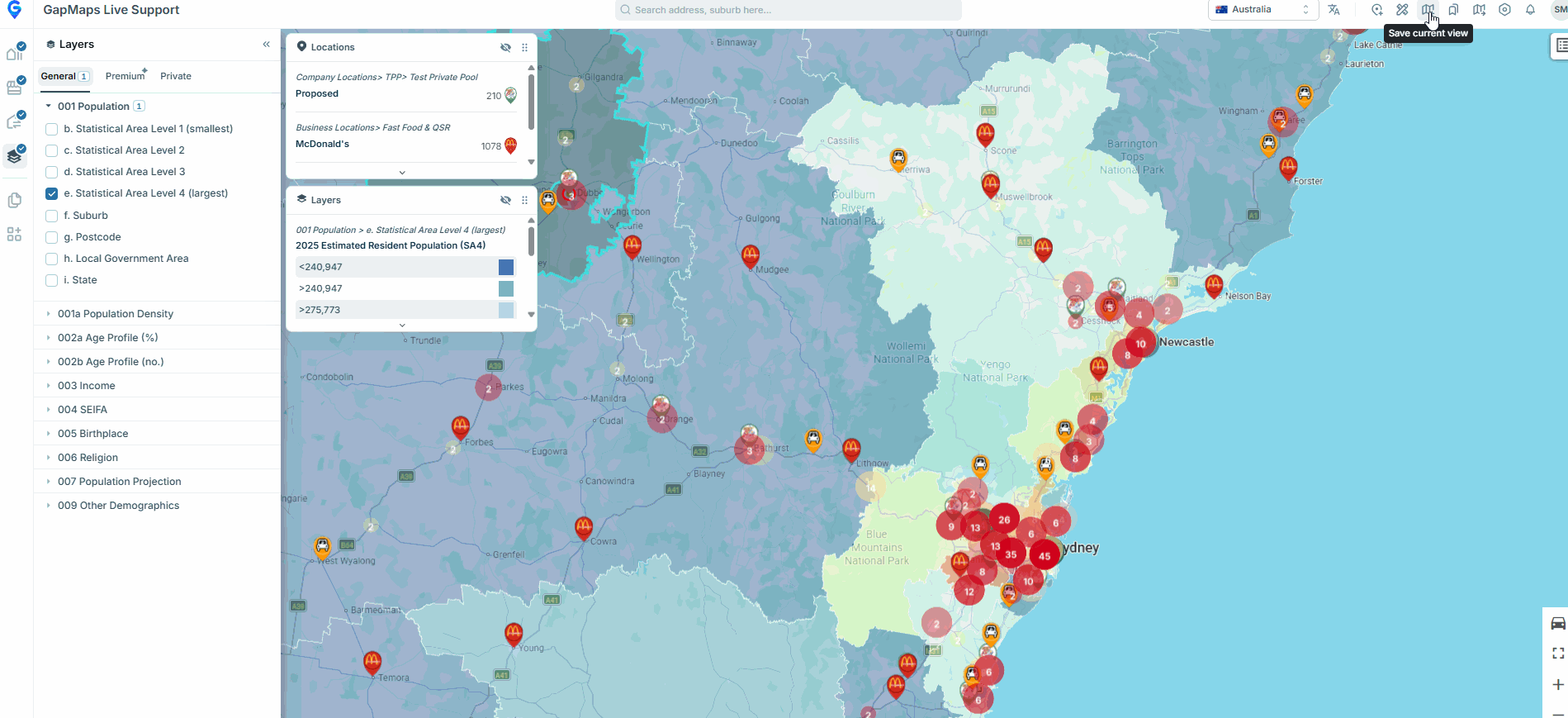Open the hexagon settings icon

1504,10
